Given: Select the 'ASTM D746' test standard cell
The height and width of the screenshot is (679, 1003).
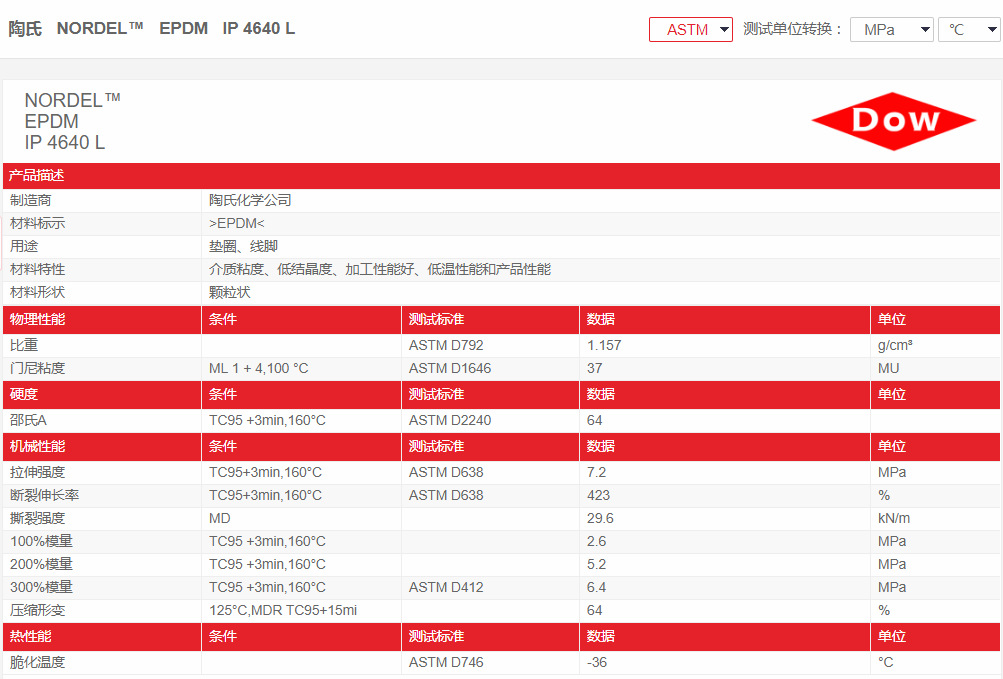Looking at the screenshot, I should click(x=446, y=662).
